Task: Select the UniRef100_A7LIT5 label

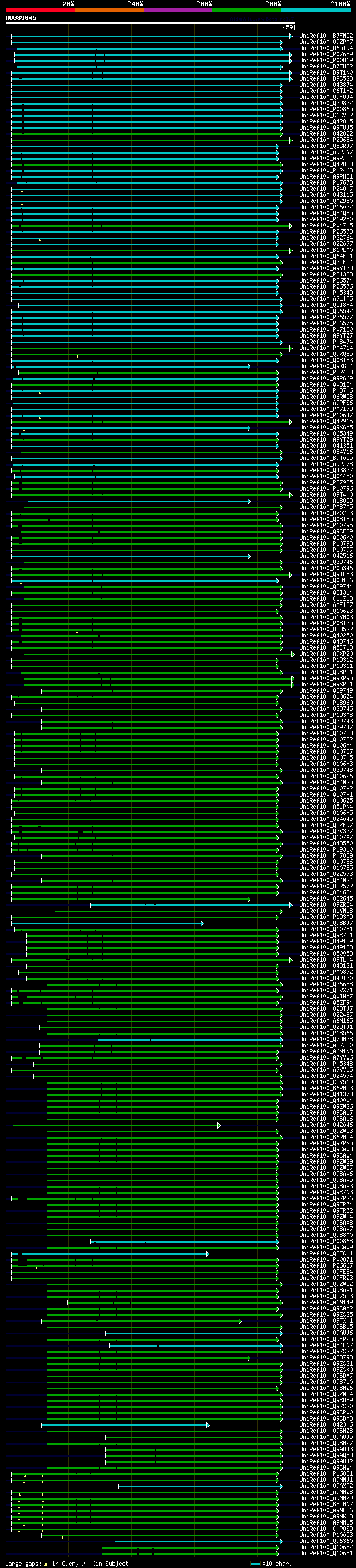Action: pyautogui.click(x=326, y=299)
